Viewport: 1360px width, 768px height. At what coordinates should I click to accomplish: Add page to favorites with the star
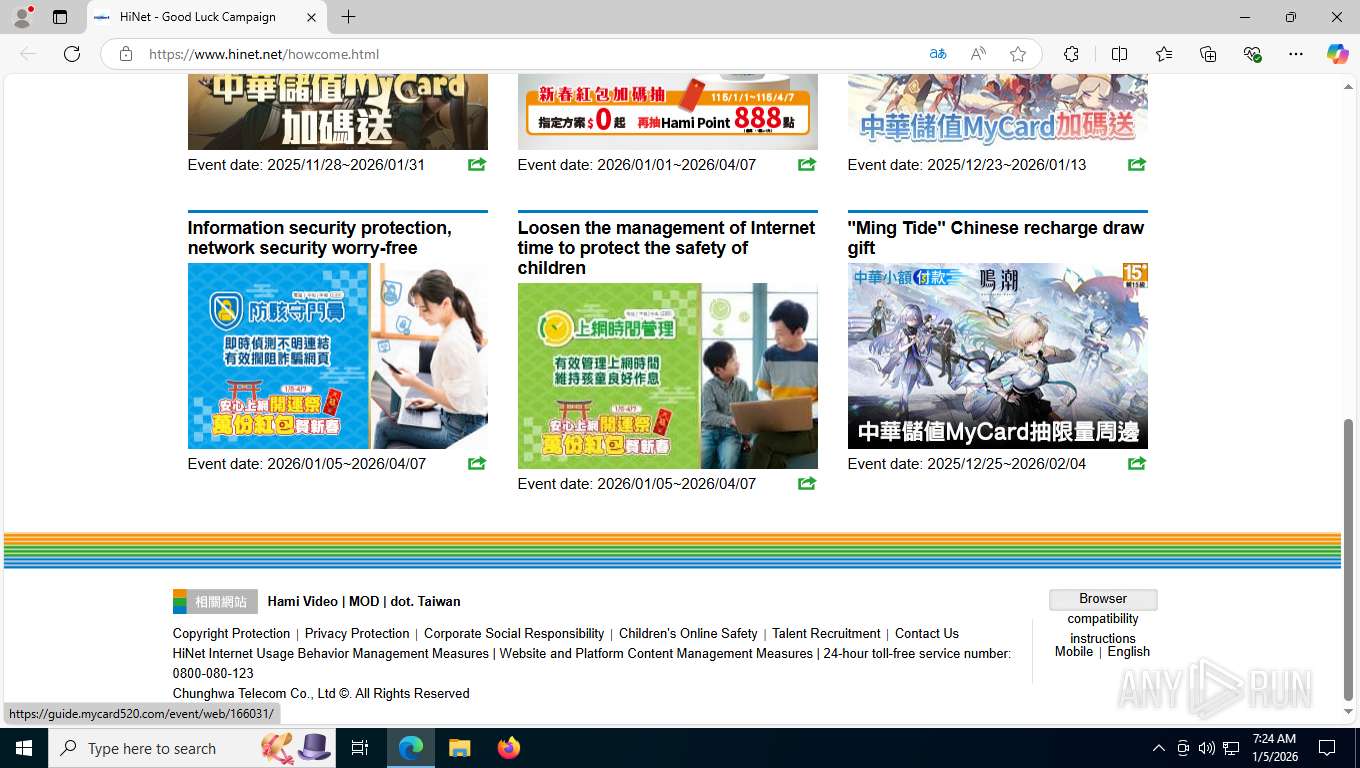(1018, 54)
